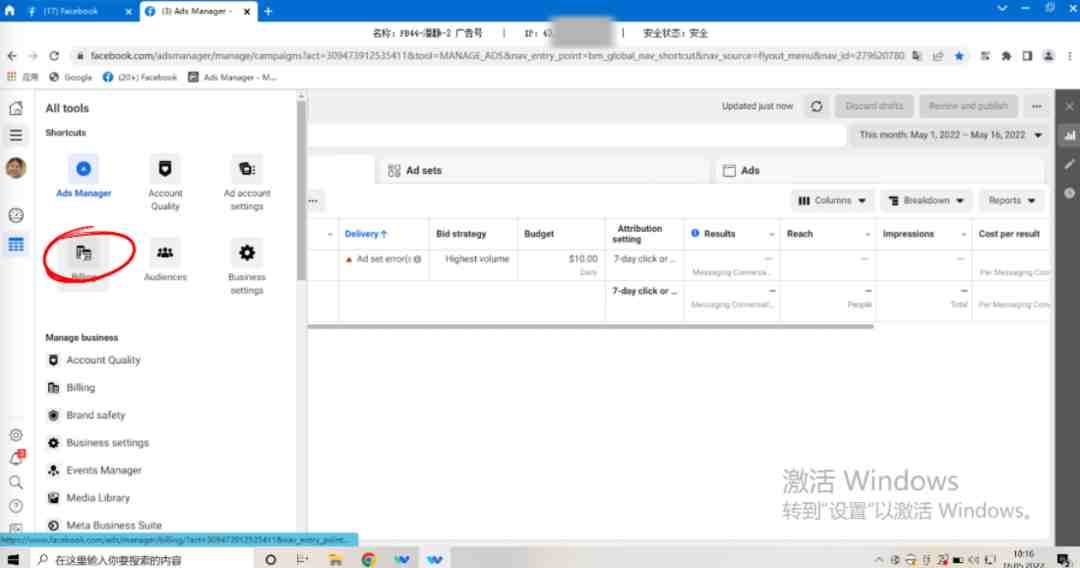This screenshot has height=568, width=1080.
Task: Toggle the hamburger menu icon
Action: point(16,136)
